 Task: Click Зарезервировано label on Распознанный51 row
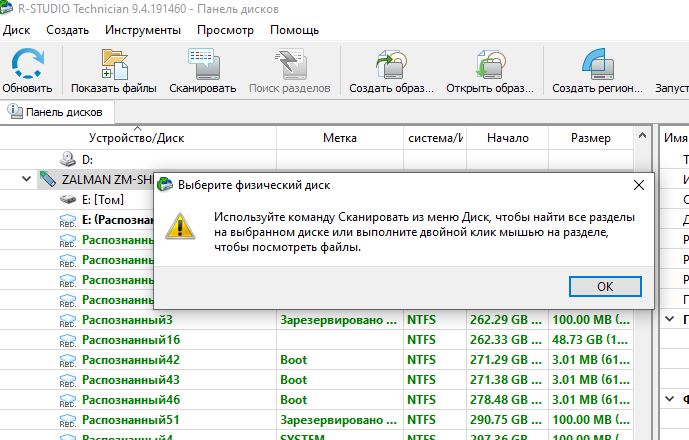click(338, 420)
